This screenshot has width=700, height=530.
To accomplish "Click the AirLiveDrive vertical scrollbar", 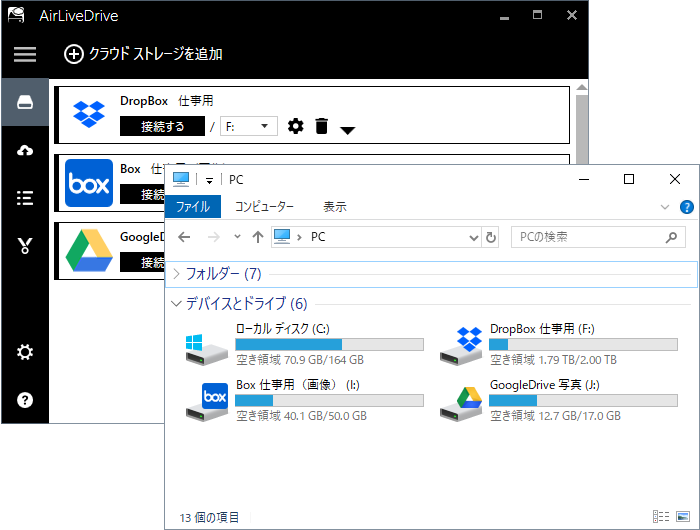I will tap(581, 129).
